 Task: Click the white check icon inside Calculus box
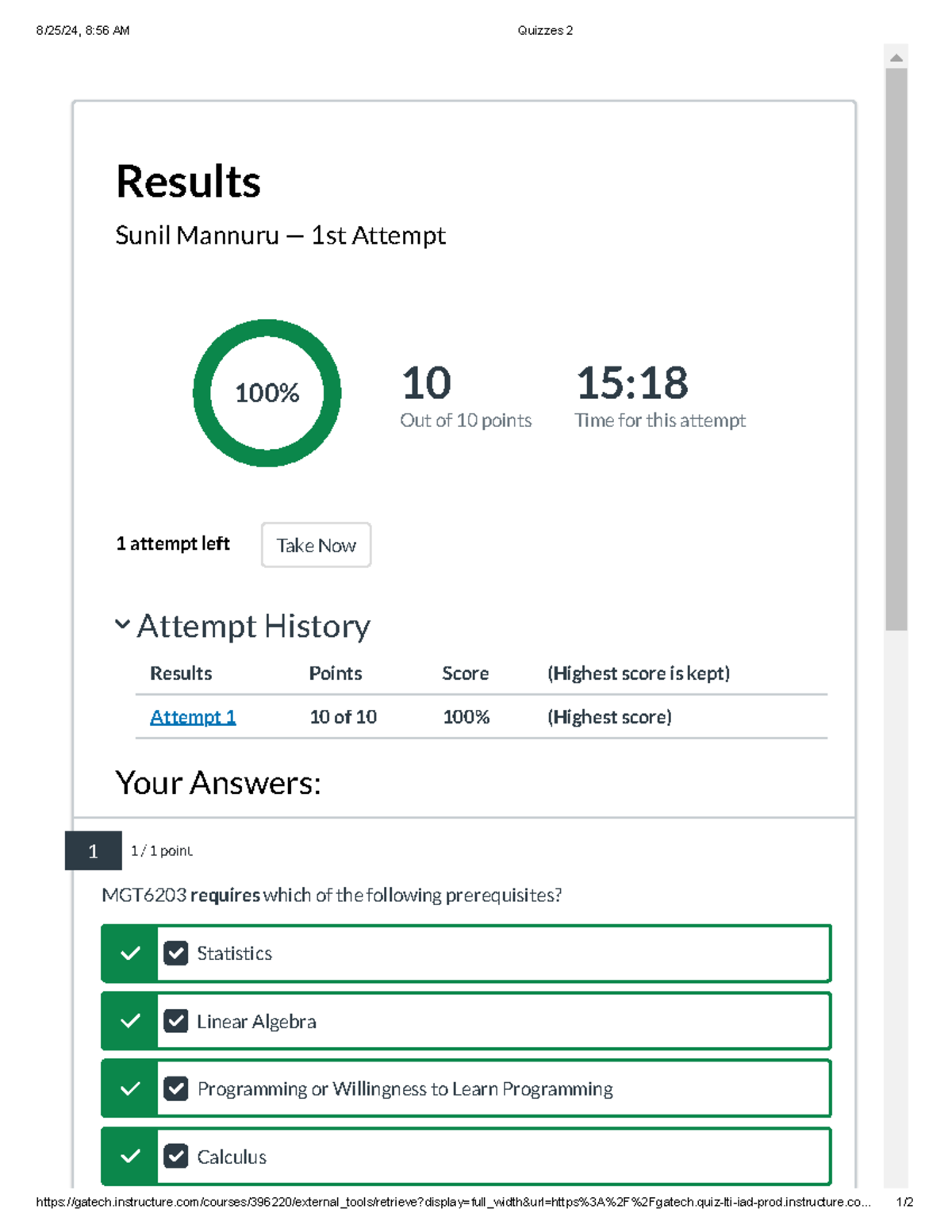[x=175, y=1157]
